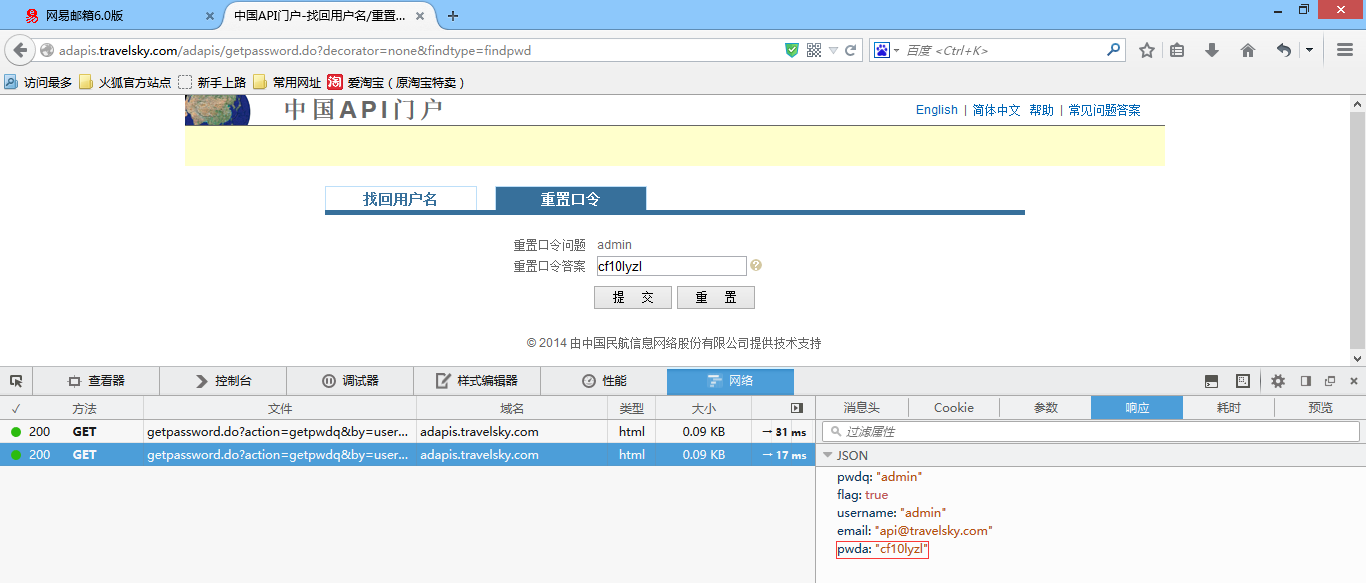Switch page language to 简体中文
This screenshot has height=583, width=1366.
(x=997, y=110)
